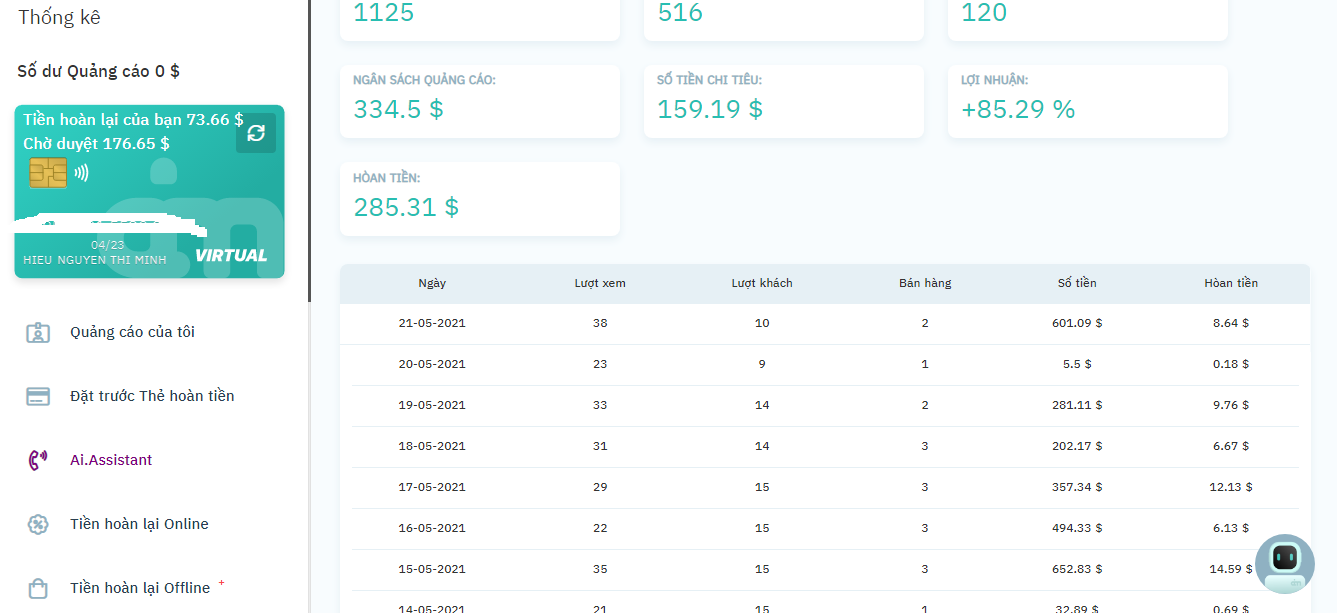Click the Số tiền column header
Image resolution: width=1337 pixels, height=613 pixels.
click(x=1077, y=283)
